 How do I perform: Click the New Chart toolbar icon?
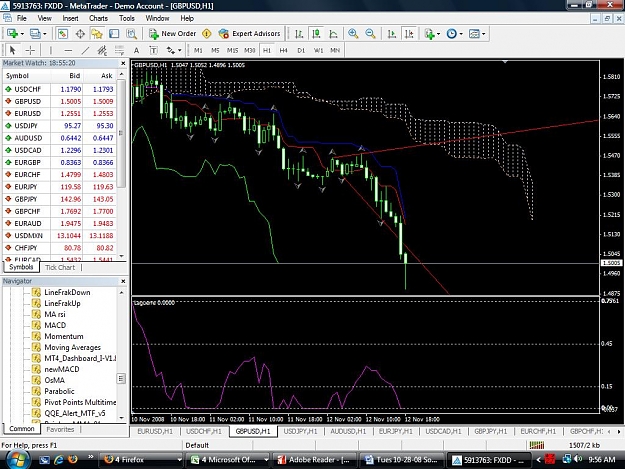pyautogui.click(x=12, y=34)
